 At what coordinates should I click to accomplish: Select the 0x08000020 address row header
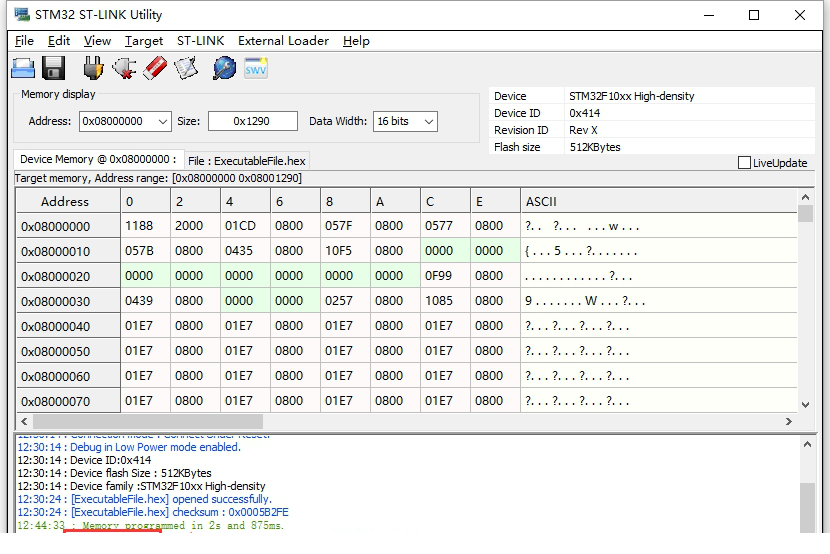[68, 276]
